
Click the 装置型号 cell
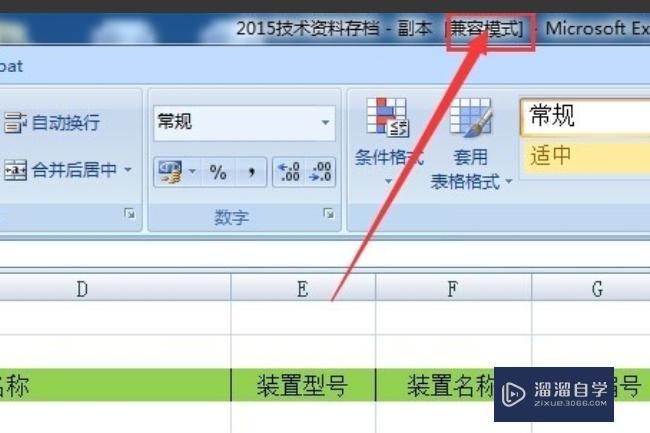(x=303, y=385)
